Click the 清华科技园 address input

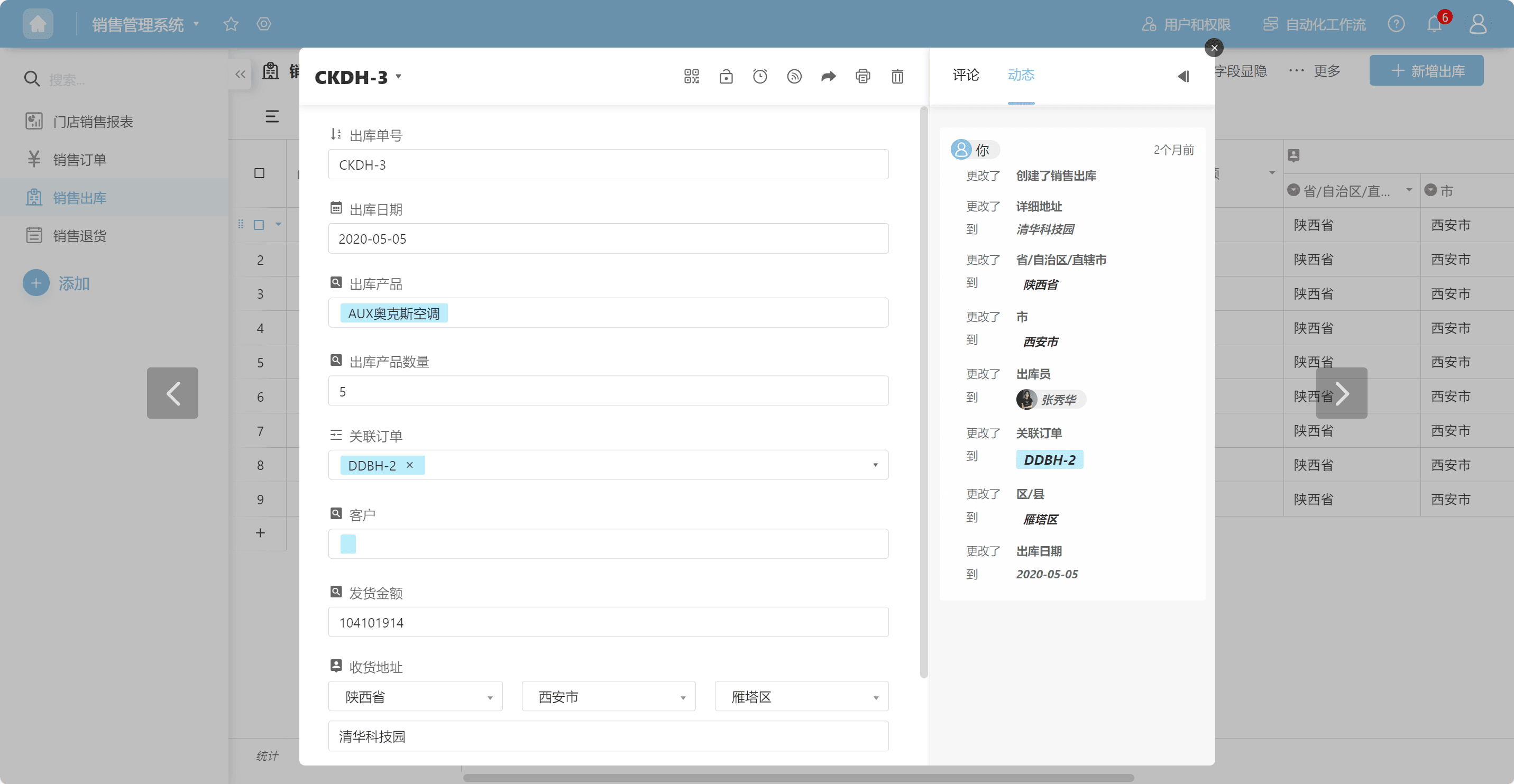coord(608,736)
